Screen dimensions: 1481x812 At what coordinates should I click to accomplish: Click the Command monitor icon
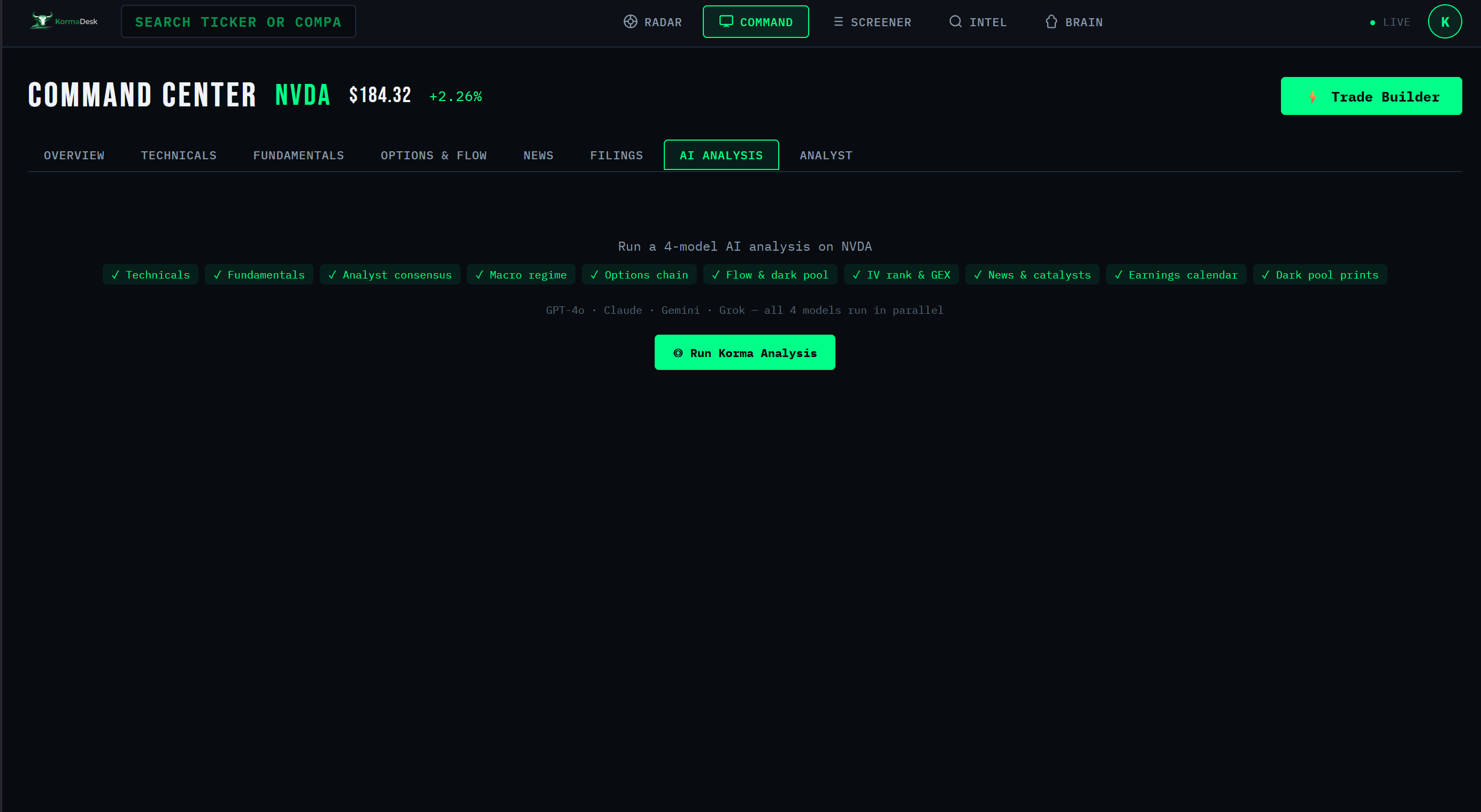tap(726, 22)
